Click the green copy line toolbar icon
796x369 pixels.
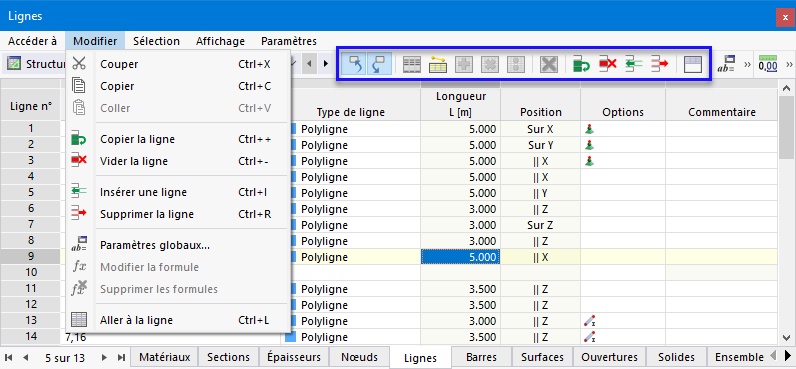click(581, 64)
